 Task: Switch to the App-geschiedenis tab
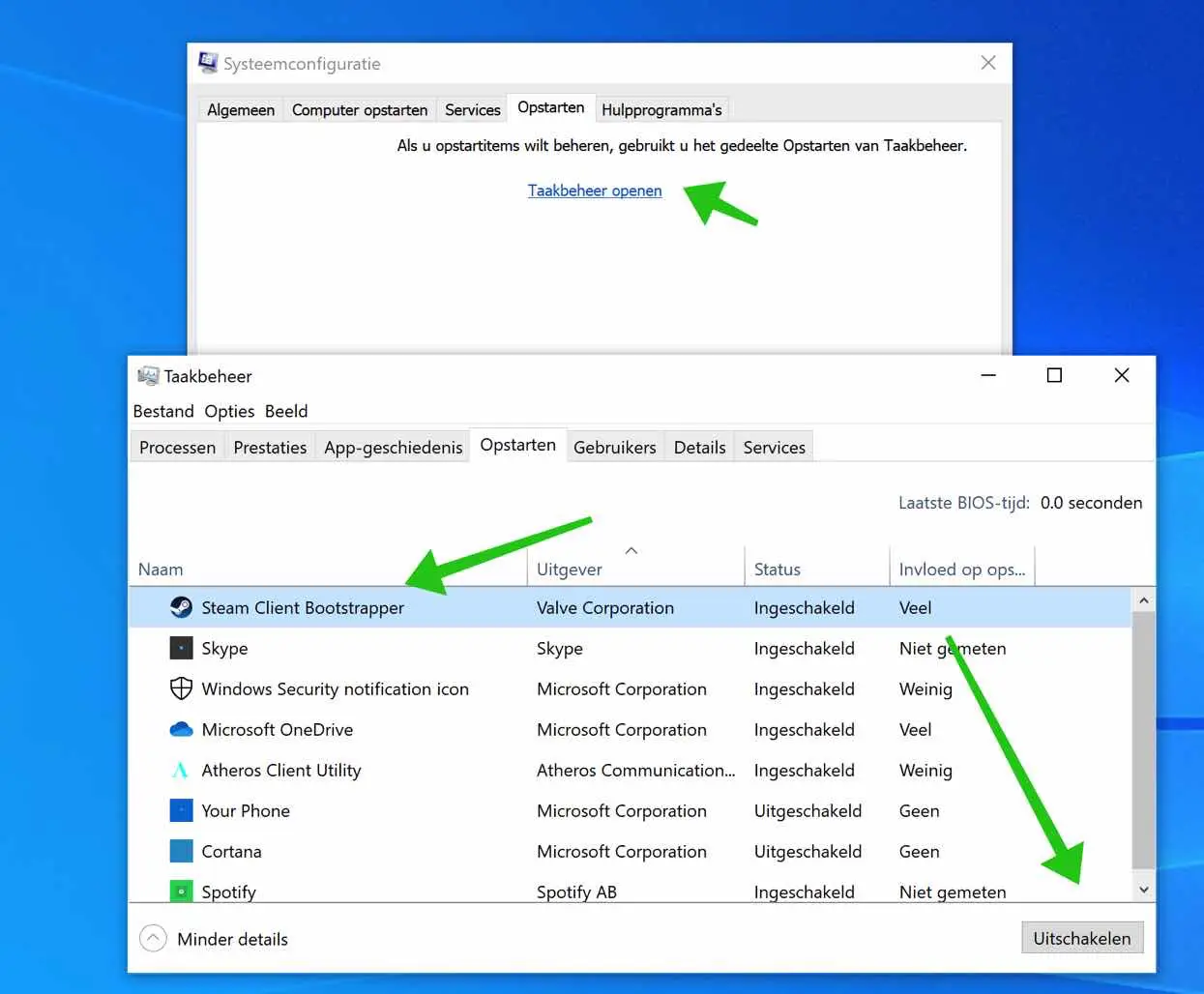(x=393, y=447)
